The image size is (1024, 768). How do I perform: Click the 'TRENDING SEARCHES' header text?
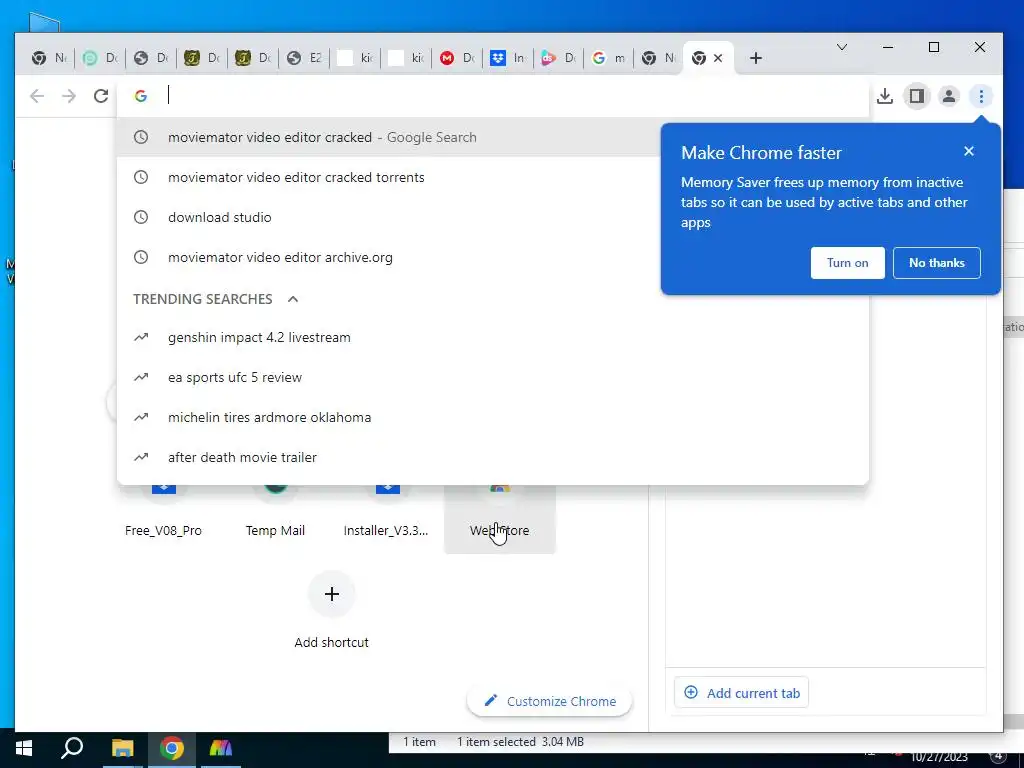click(x=202, y=299)
